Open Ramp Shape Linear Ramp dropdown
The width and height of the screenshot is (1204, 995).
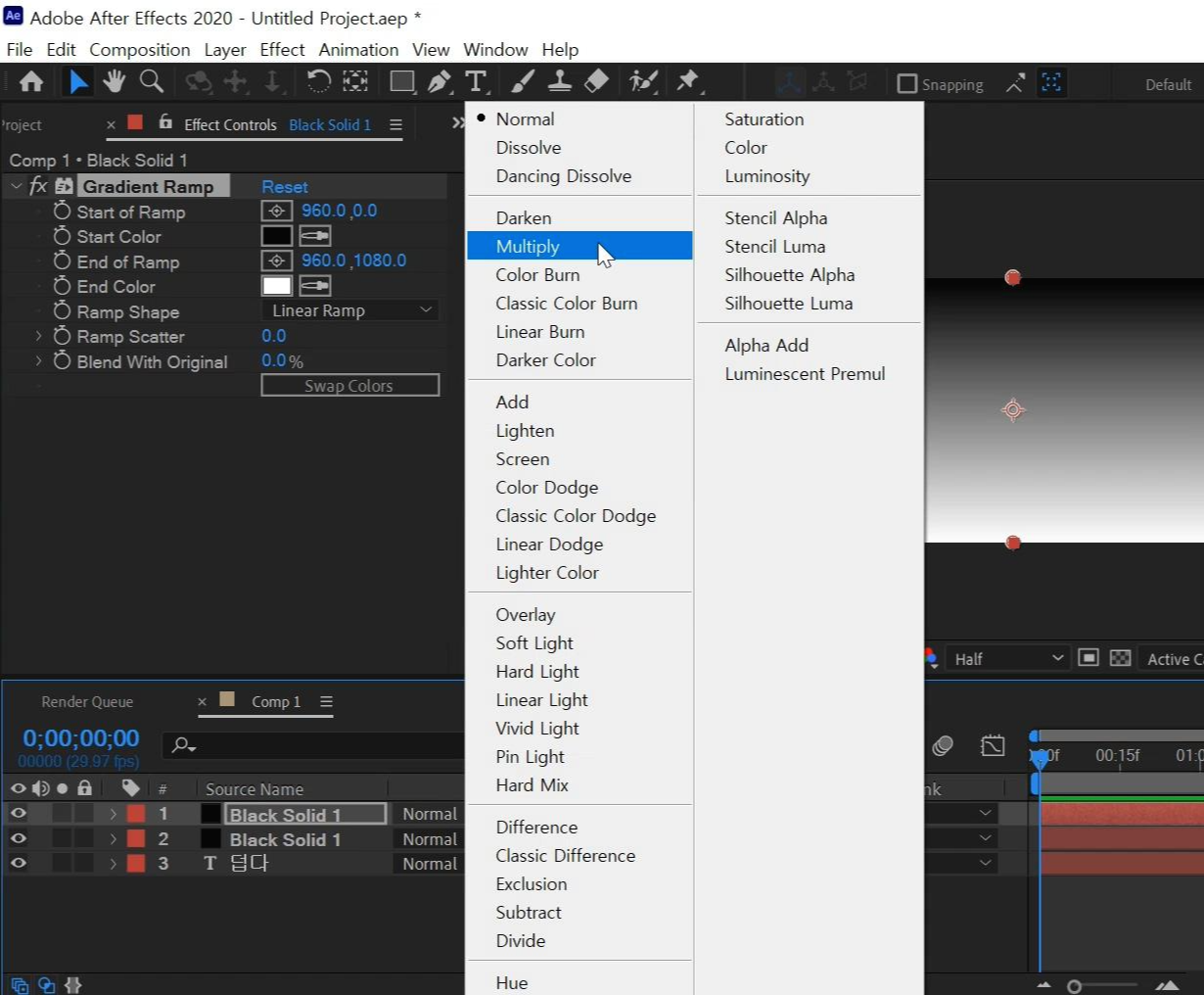(350, 310)
